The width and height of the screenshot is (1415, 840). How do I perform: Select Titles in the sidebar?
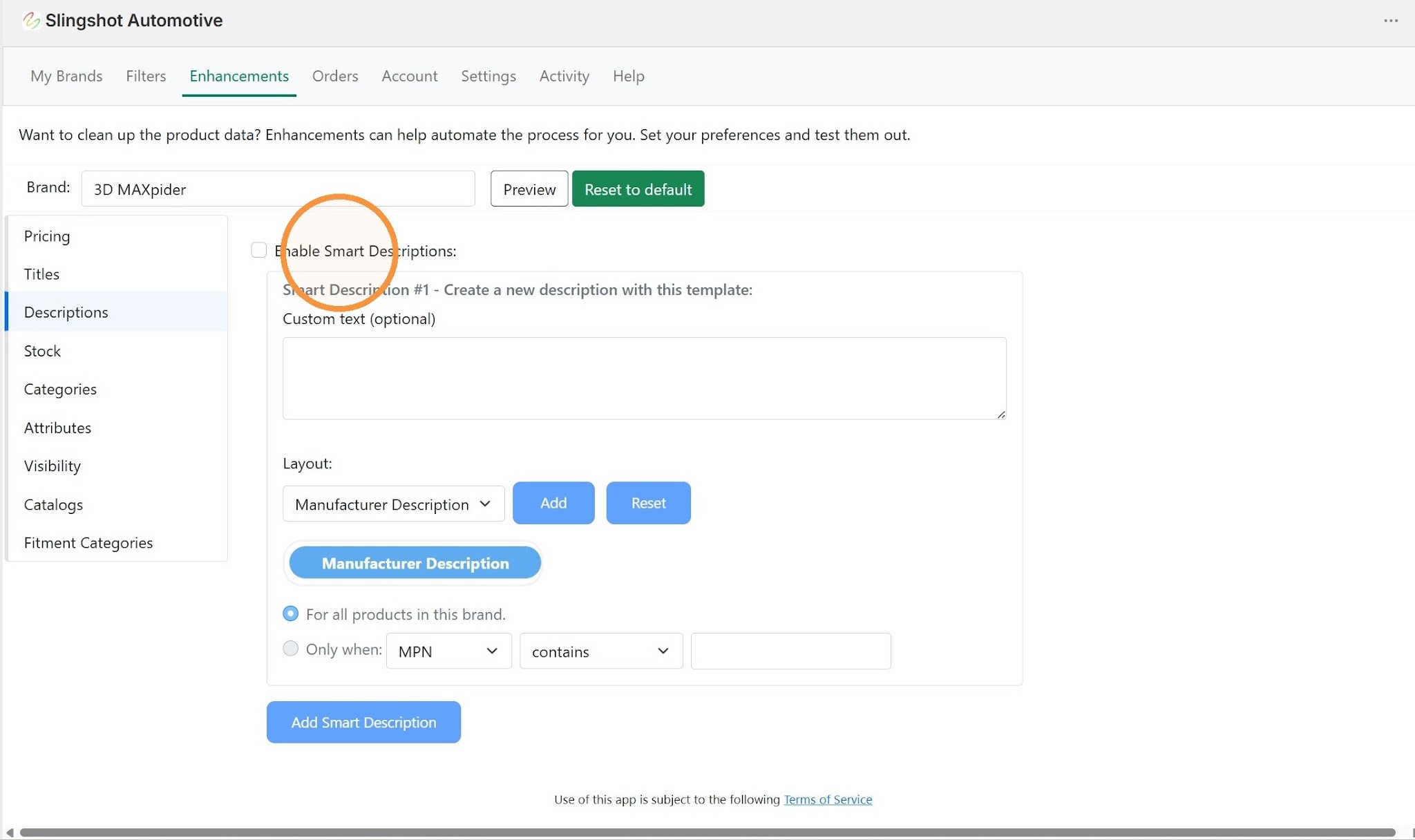[116, 274]
